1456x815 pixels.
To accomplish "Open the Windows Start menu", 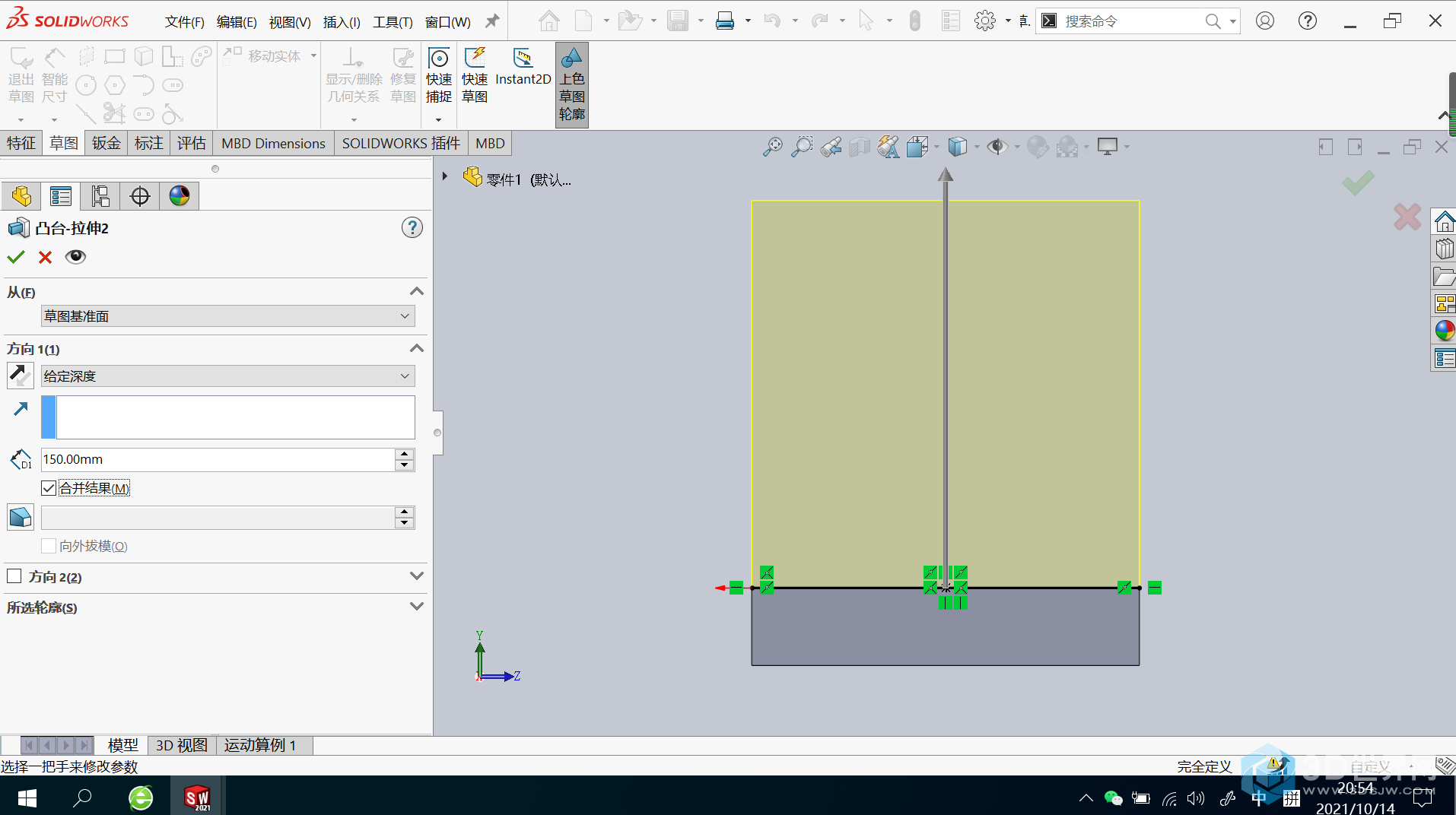I will click(x=27, y=798).
